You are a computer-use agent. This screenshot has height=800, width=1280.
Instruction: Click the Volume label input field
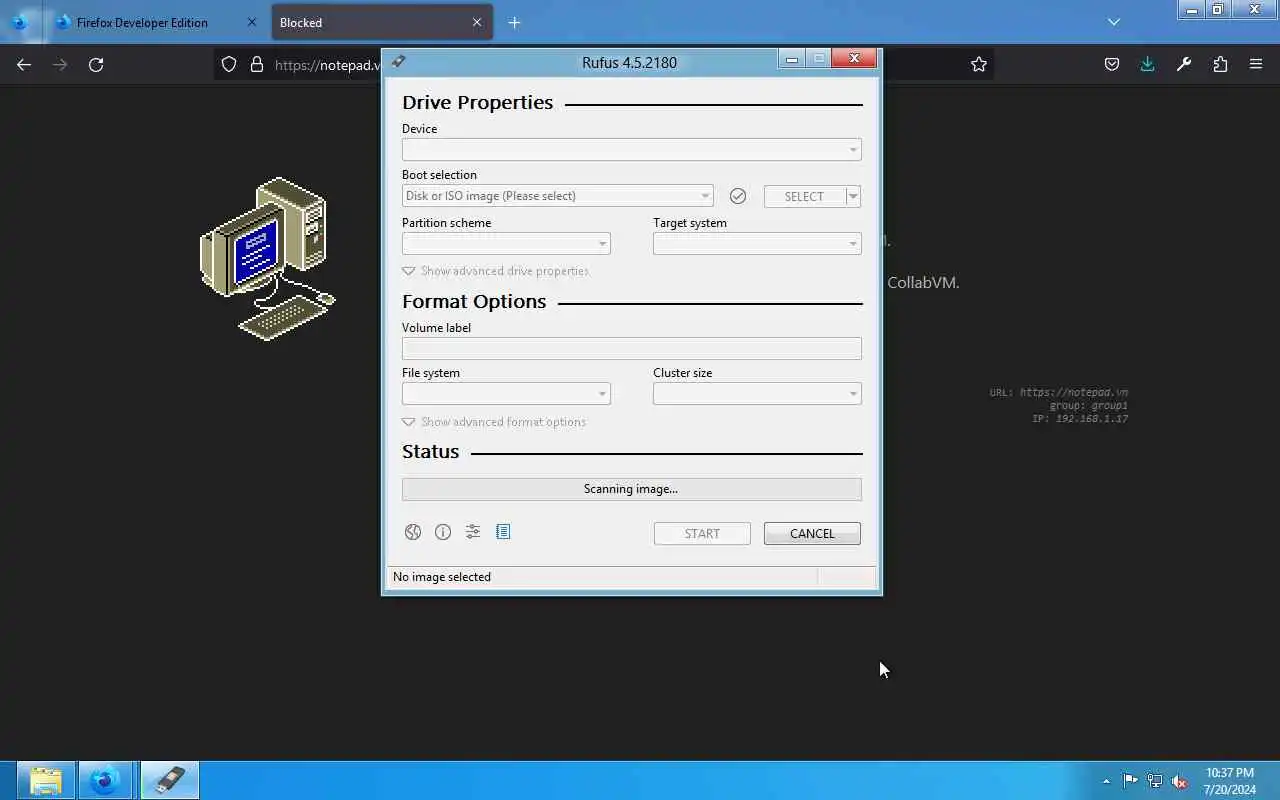[x=631, y=348]
